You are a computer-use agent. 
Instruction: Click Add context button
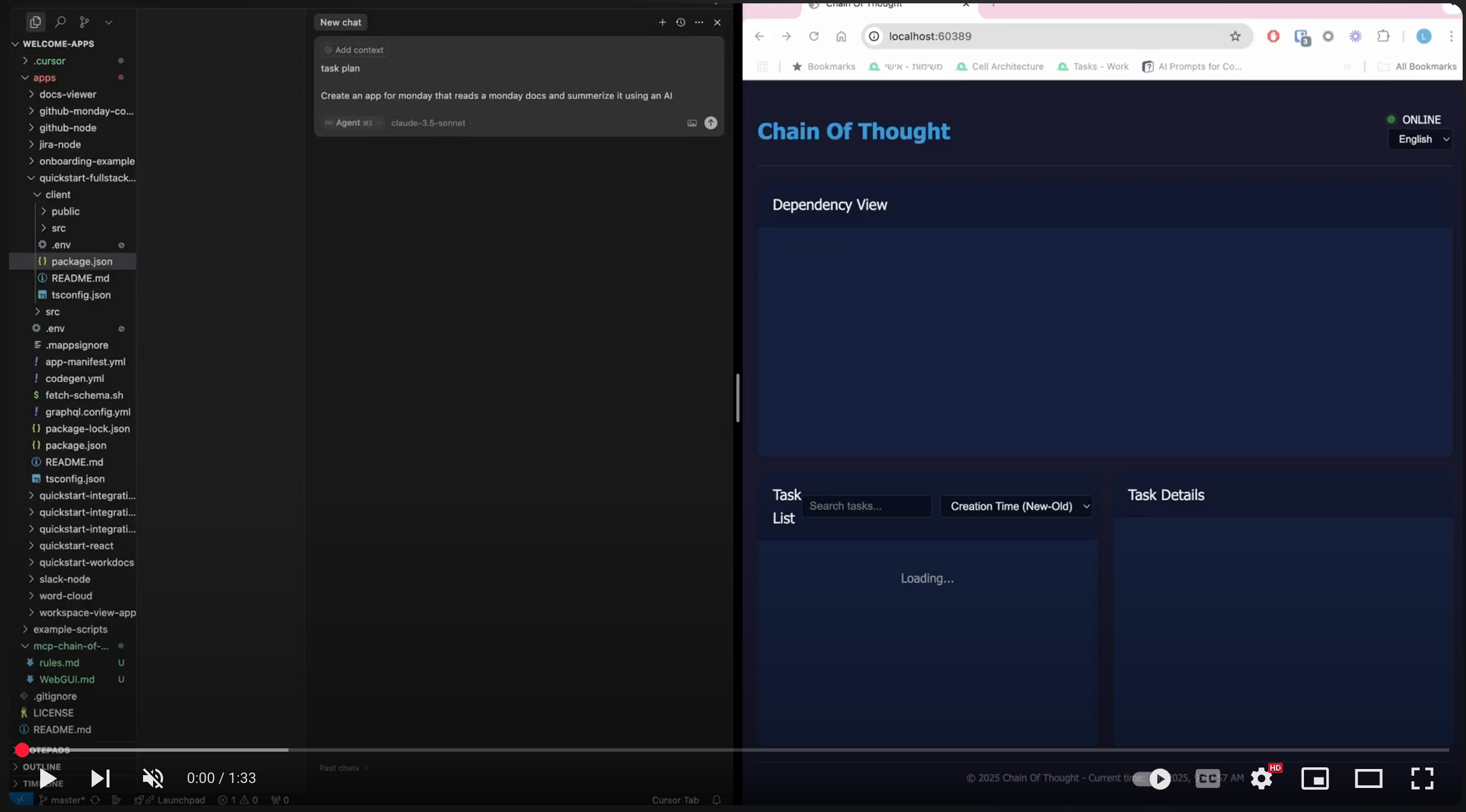[x=354, y=50]
